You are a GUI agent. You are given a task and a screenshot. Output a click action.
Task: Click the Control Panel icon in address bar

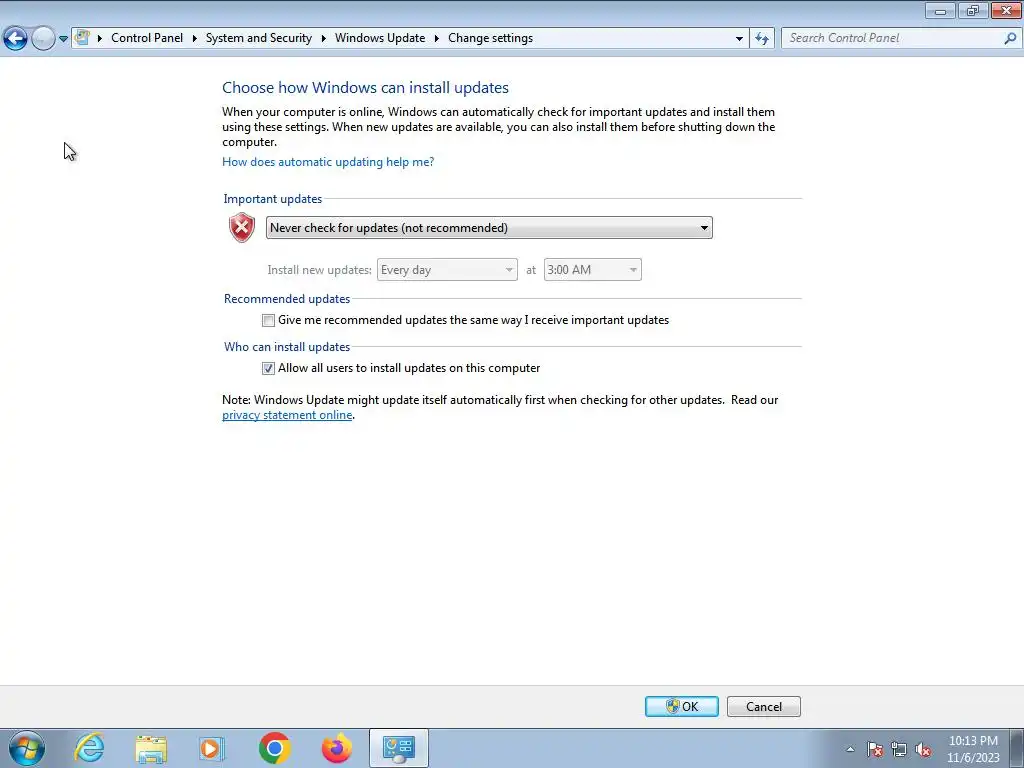click(82, 38)
